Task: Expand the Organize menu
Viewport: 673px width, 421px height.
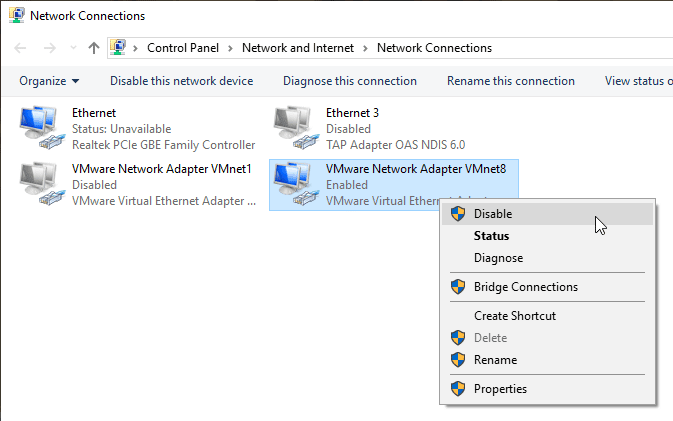Action: (49, 81)
